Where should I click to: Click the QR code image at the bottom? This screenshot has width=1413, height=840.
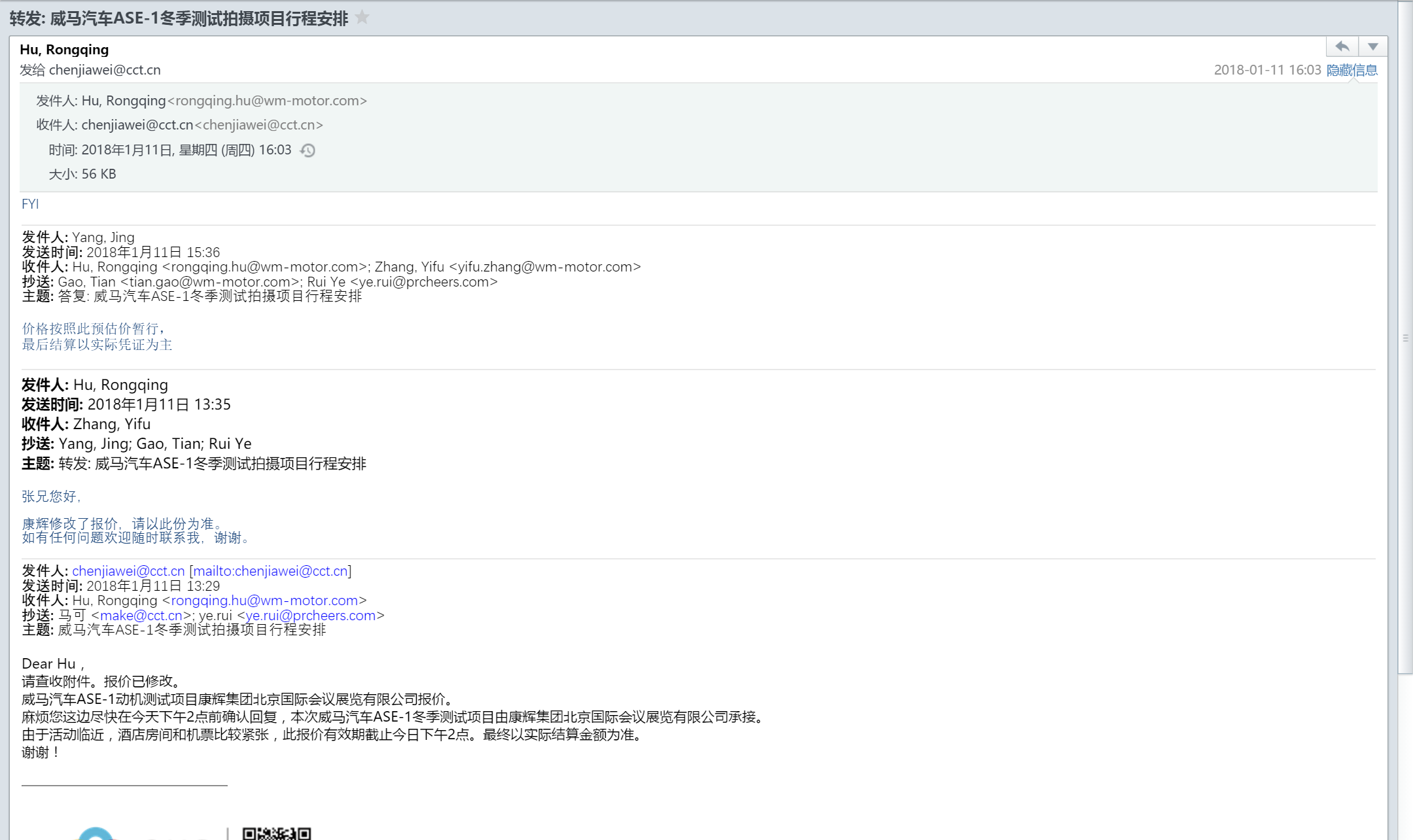[277, 833]
